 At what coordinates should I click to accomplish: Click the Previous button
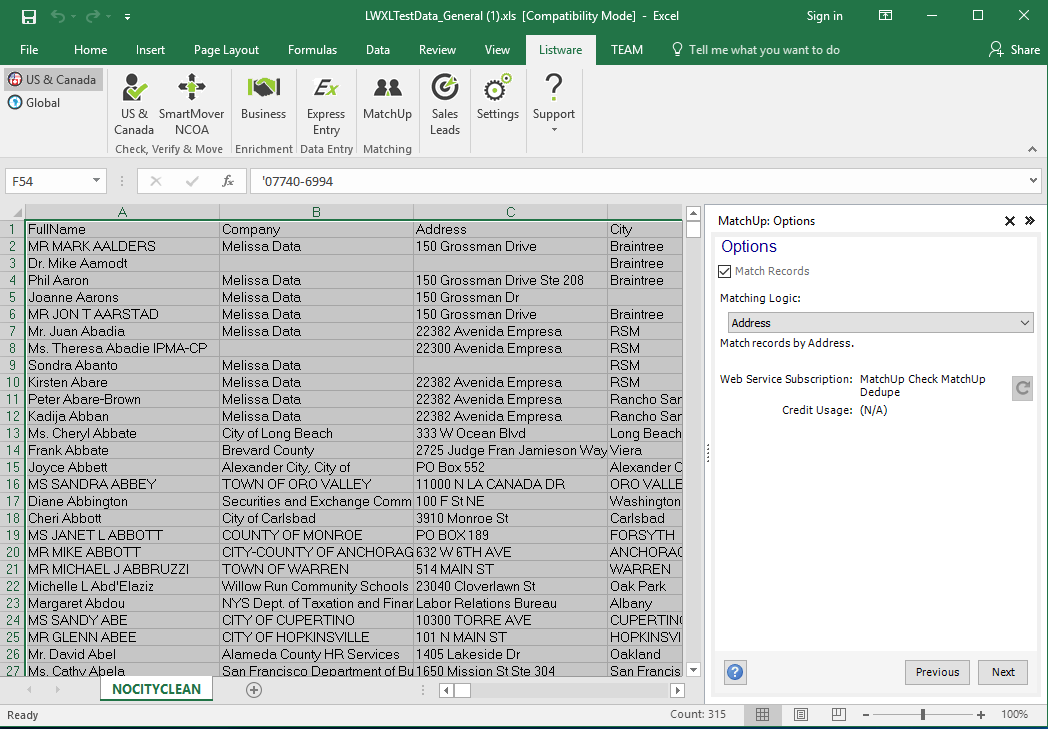[x=937, y=672]
